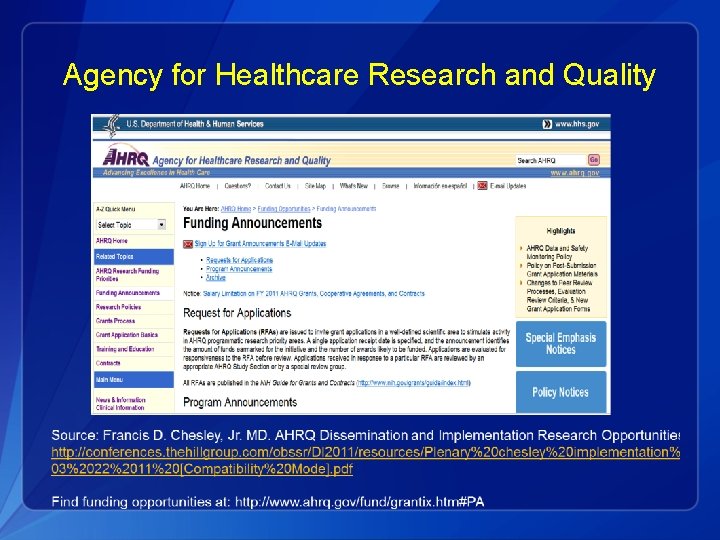Click the slide title Agency for Healthcare Research
720x540 pixels.
360,75
